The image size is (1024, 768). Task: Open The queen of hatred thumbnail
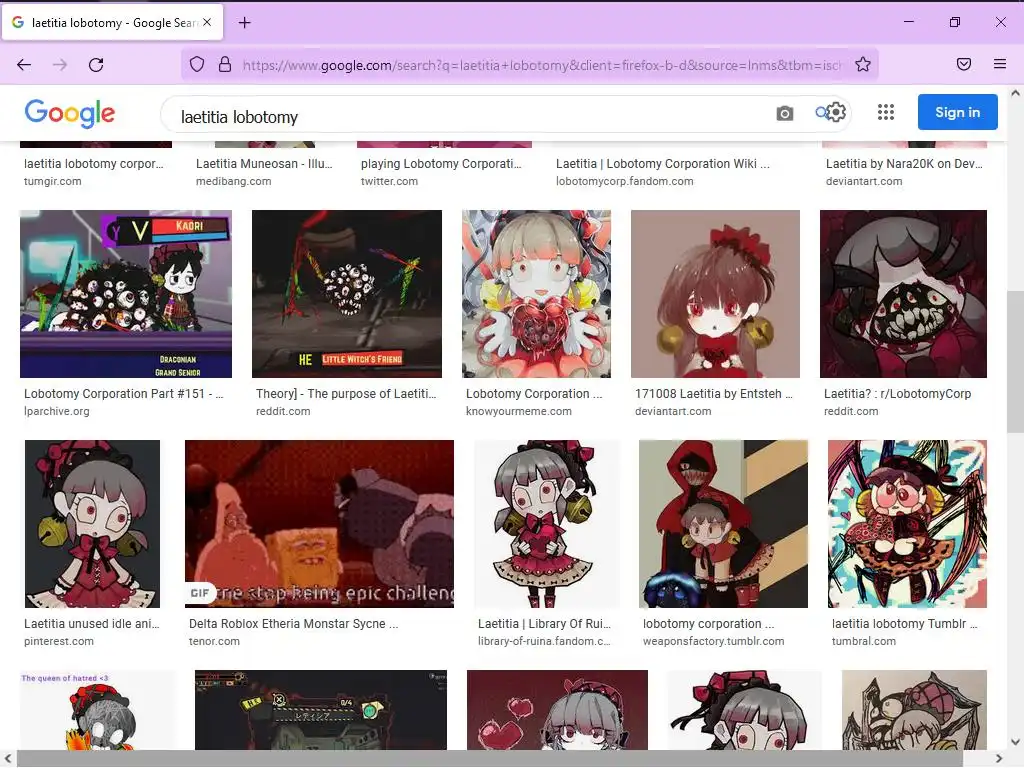(98, 710)
